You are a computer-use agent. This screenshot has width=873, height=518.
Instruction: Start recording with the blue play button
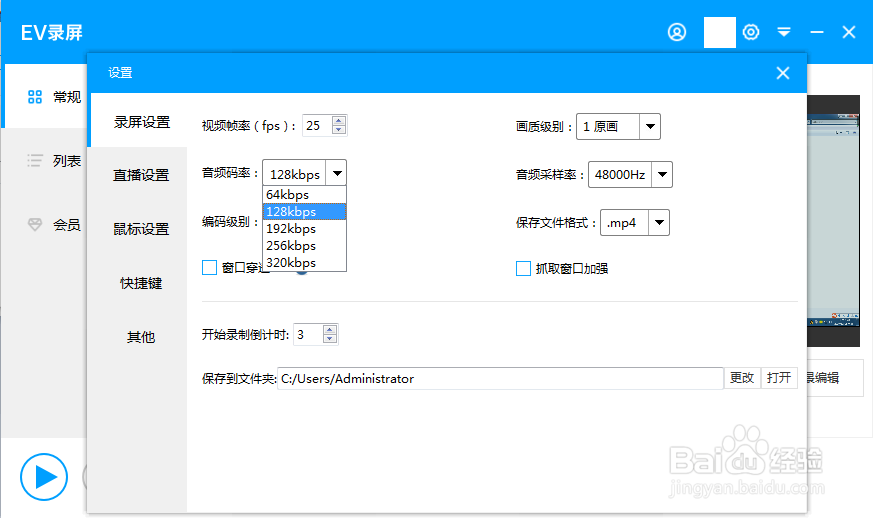tap(44, 477)
